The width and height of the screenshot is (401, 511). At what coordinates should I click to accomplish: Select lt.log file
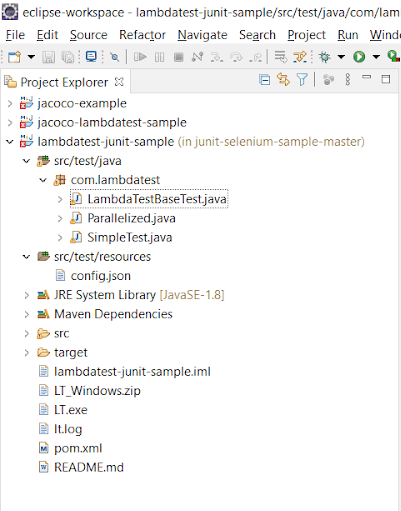[x=68, y=429]
